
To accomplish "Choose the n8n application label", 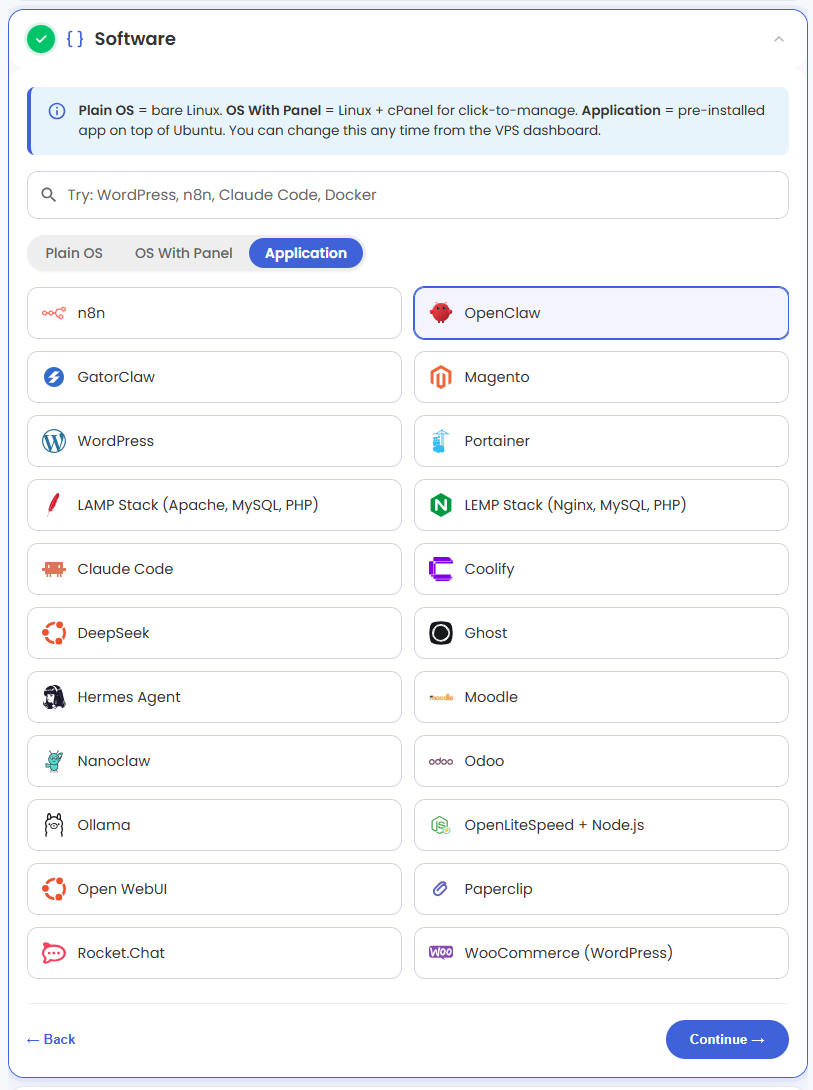I will [91, 313].
